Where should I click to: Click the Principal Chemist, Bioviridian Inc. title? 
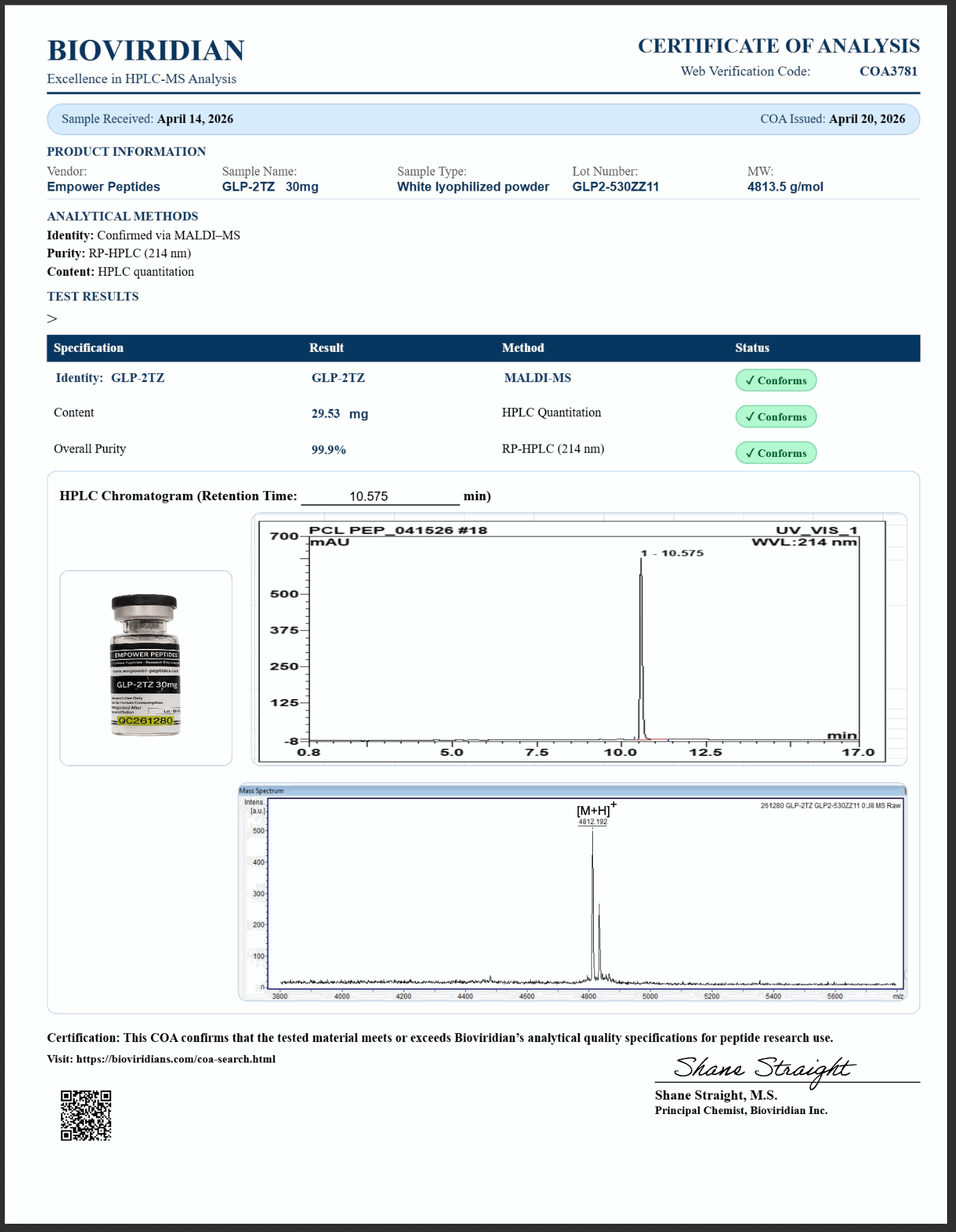coord(741,1111)
